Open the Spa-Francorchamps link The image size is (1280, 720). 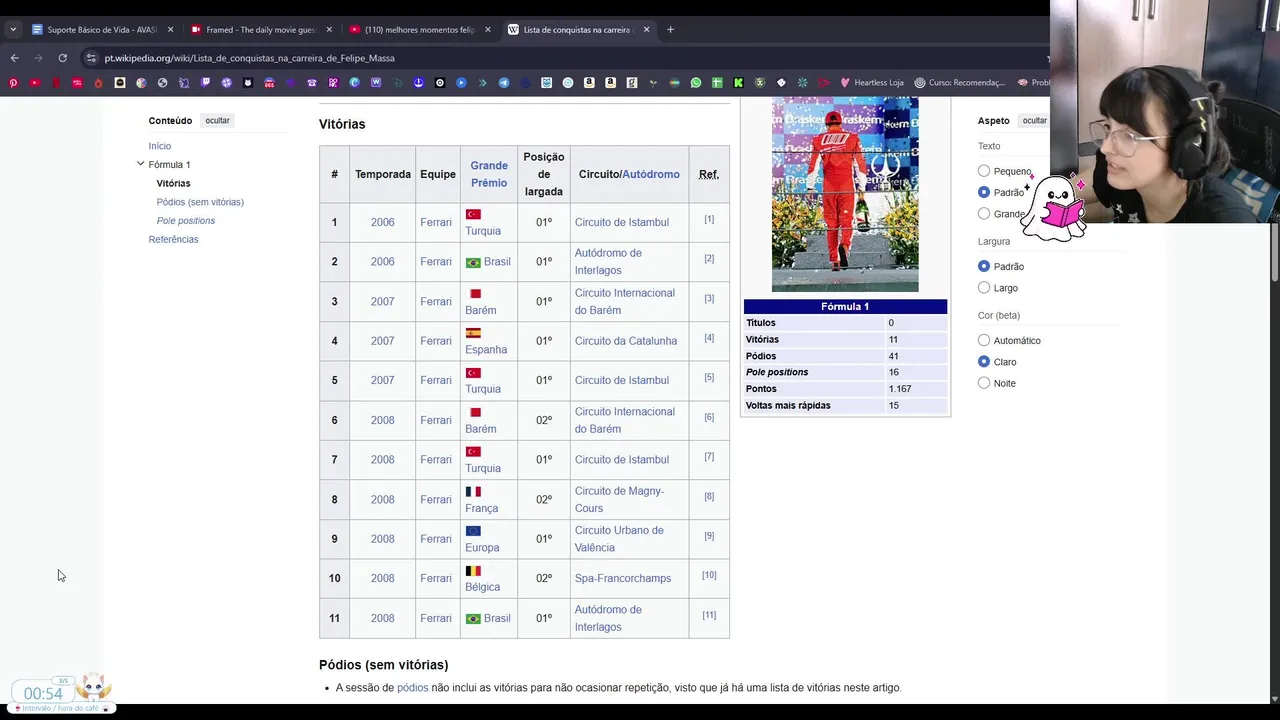tap(623, 578)
